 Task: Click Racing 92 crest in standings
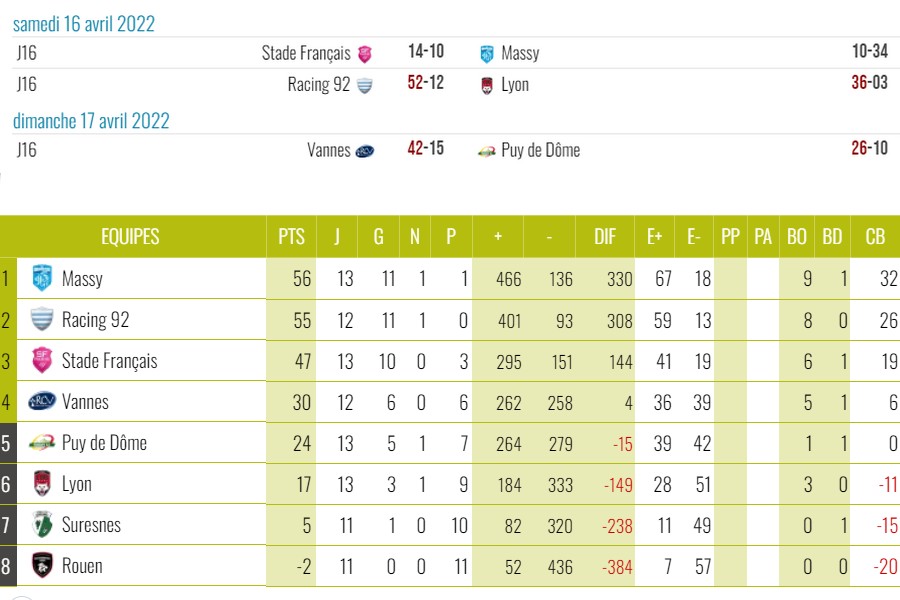[x=42, y=319]
